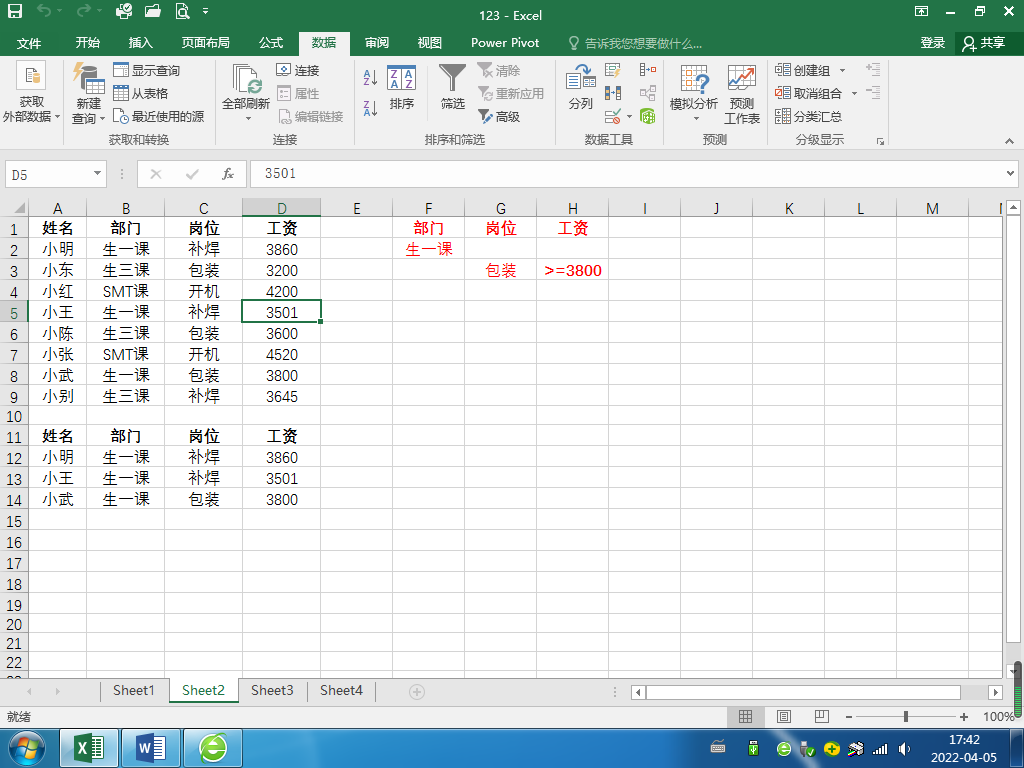1024x768 pixels.
Task: Click the Flash Fill icon in 数据工具
Action: pyautogui.click(x=613, y=70)
